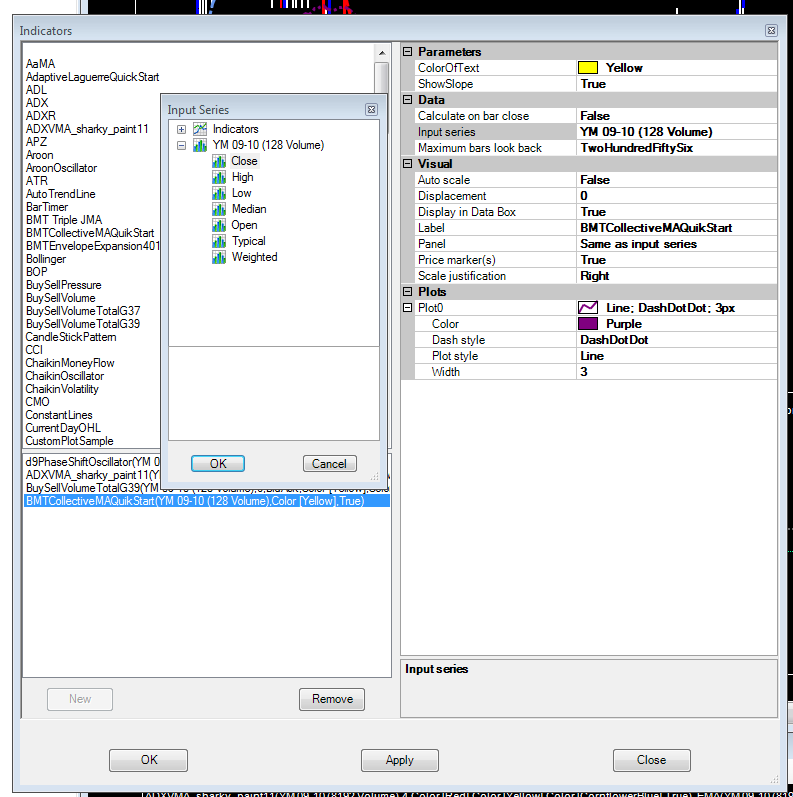Select the Low price series

coord(241,193)
